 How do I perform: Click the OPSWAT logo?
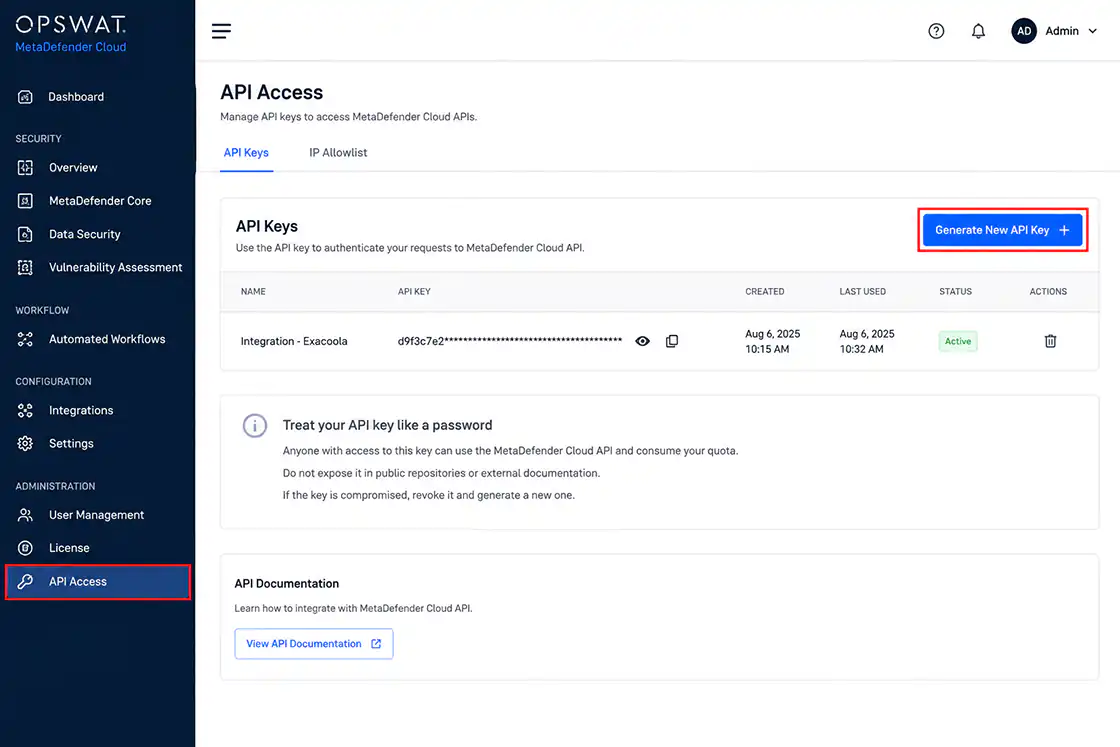coord(71,25)
